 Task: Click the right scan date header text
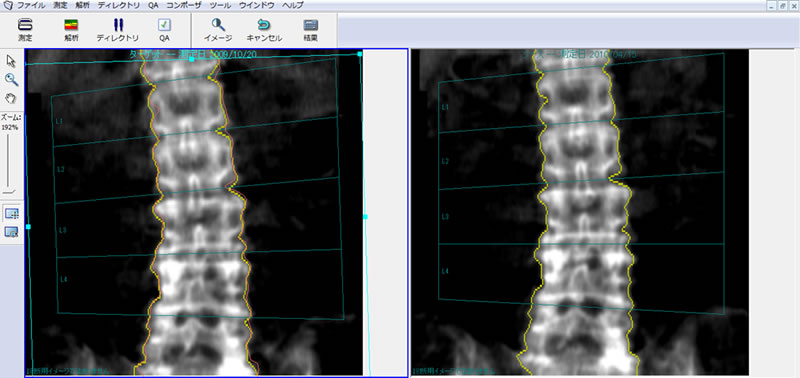click(x=579, y=54)
